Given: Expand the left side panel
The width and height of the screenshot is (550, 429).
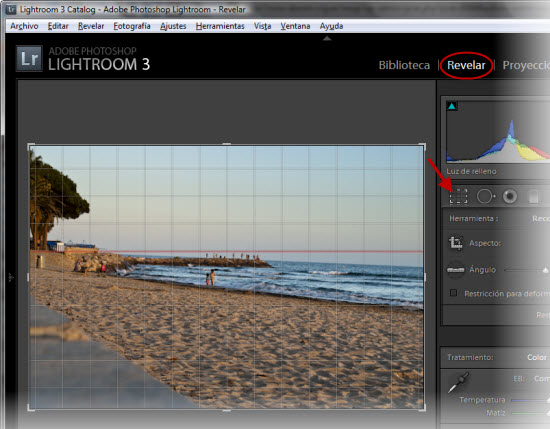Looking at the screenshot, I should coord(11,277).
